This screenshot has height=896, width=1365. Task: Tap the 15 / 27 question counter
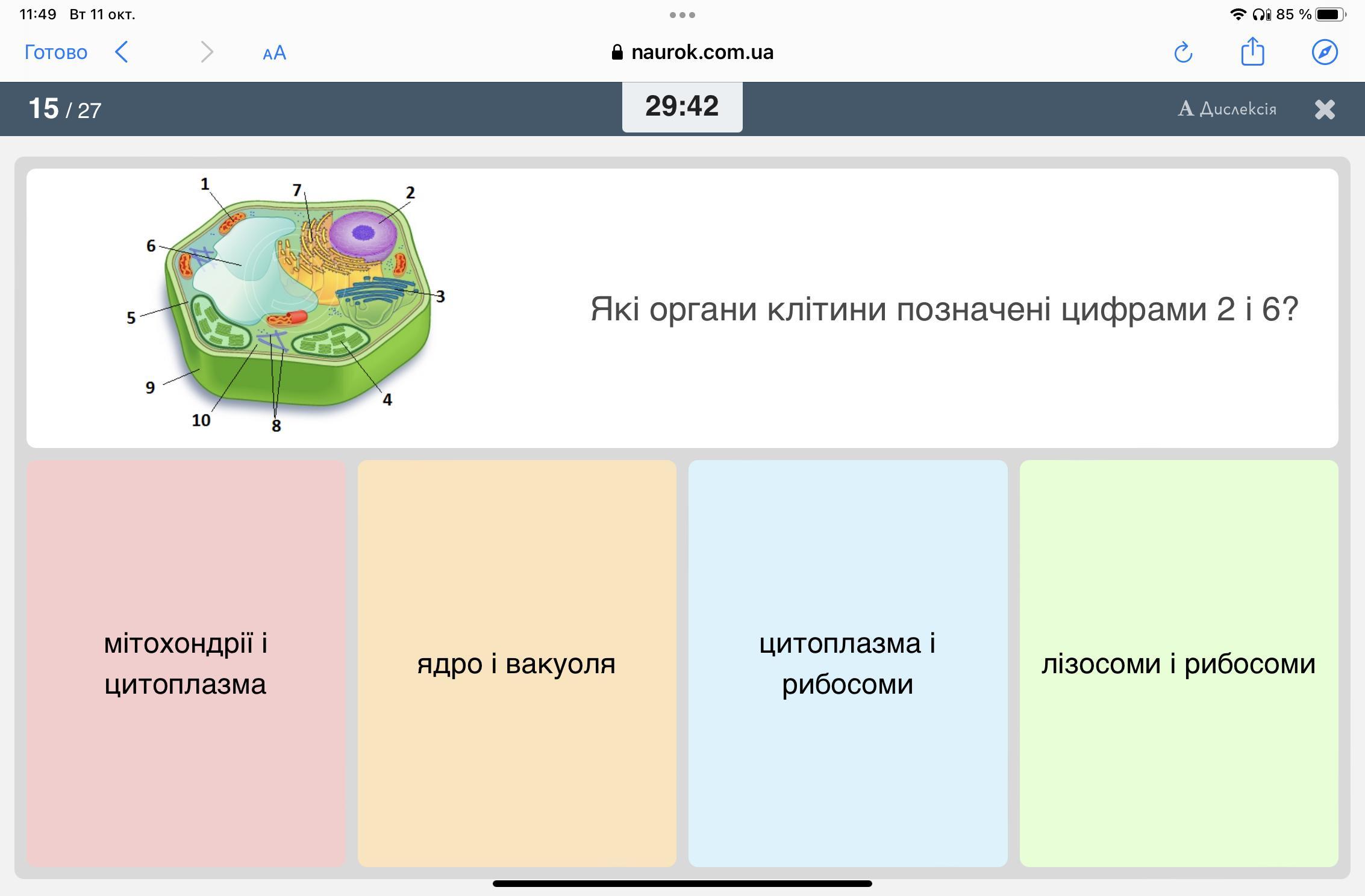point(65,109)
